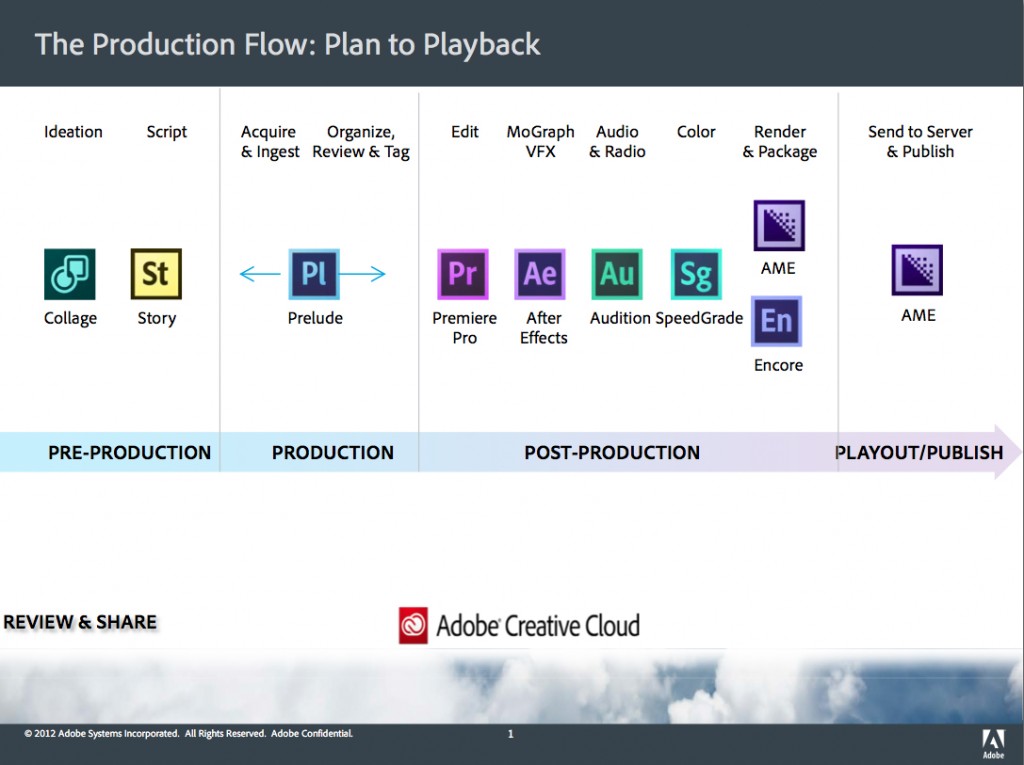
Task: Click the "Organize, Review & Tag" heading
Action: point(361,142)
